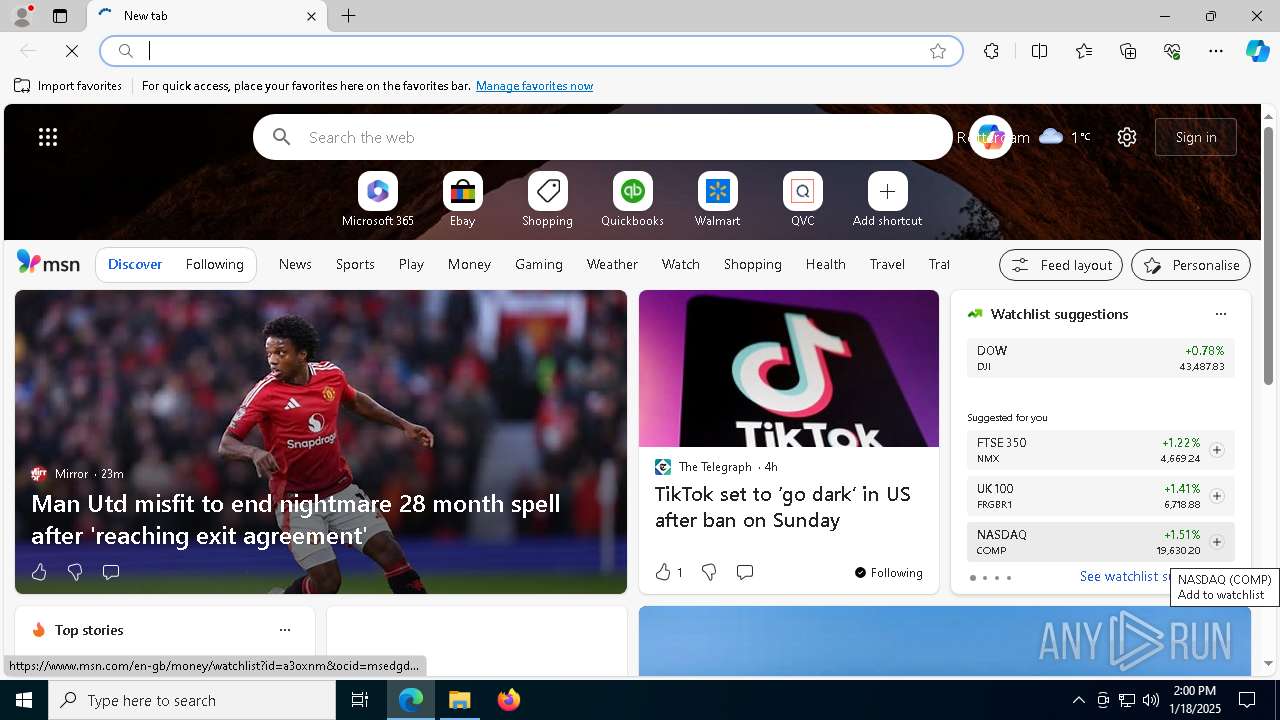Screen dimensions: 1280x720
Task: Open the Copilot sidebar in the Edge toolbar
Action: 1257,51
